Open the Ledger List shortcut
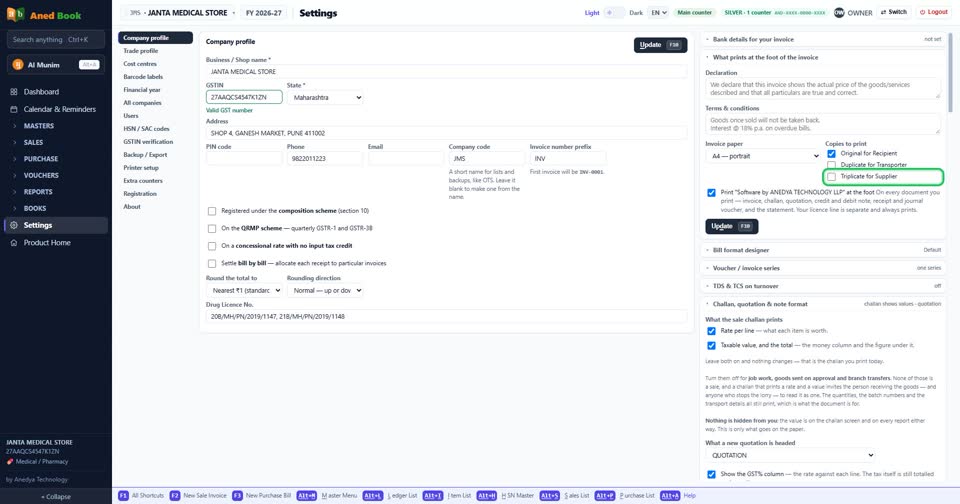Viewport: 960px width, 504px height. [x=389, y=495]
